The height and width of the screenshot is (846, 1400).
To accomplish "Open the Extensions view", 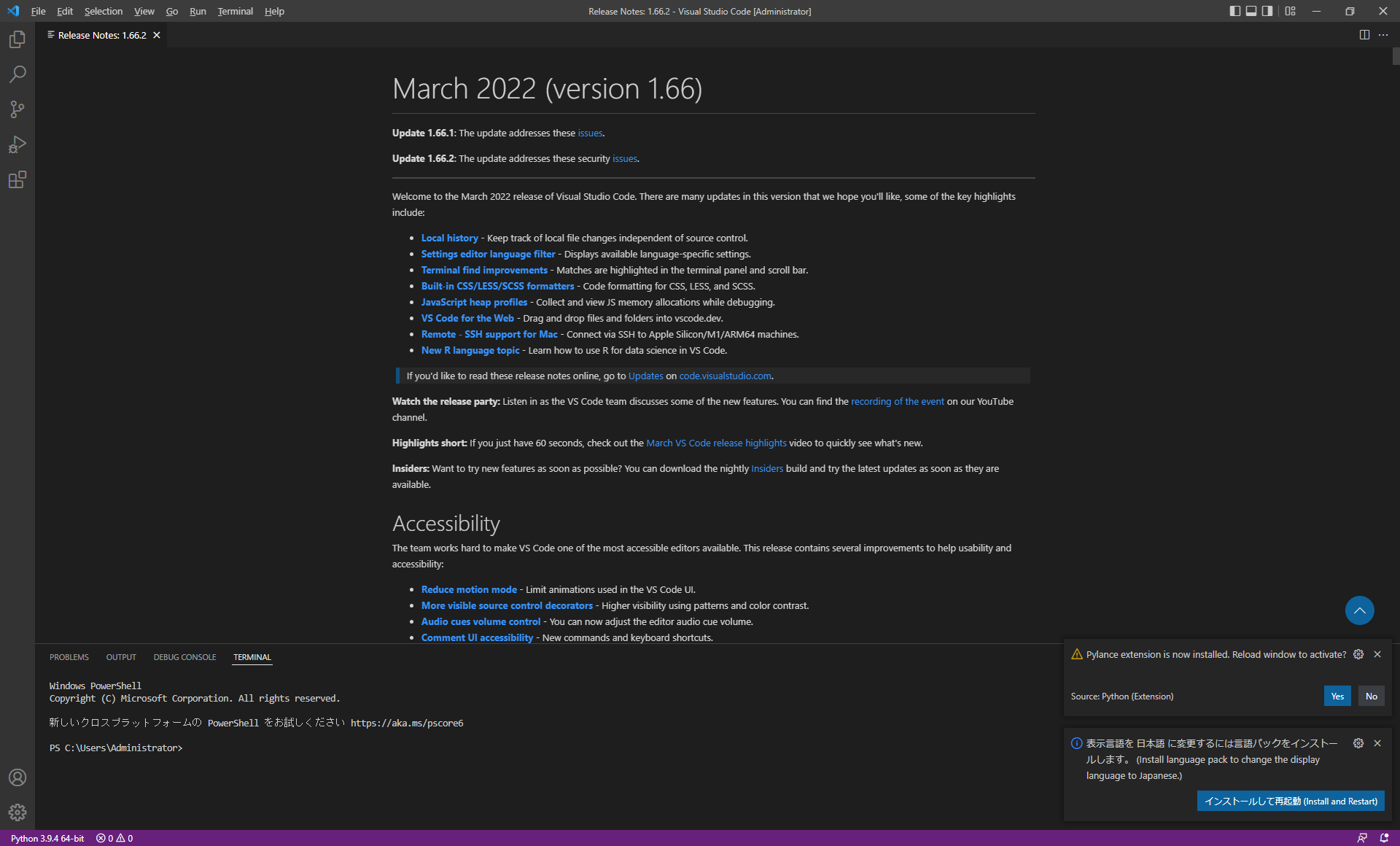I will [x=17, y=179].
